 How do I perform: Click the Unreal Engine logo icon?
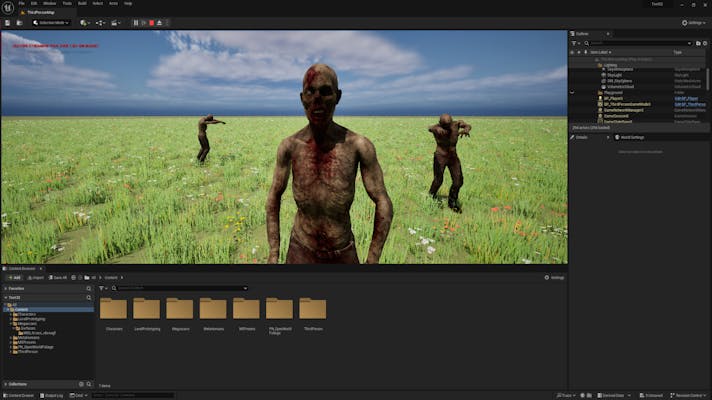click(x=8, y=8)
